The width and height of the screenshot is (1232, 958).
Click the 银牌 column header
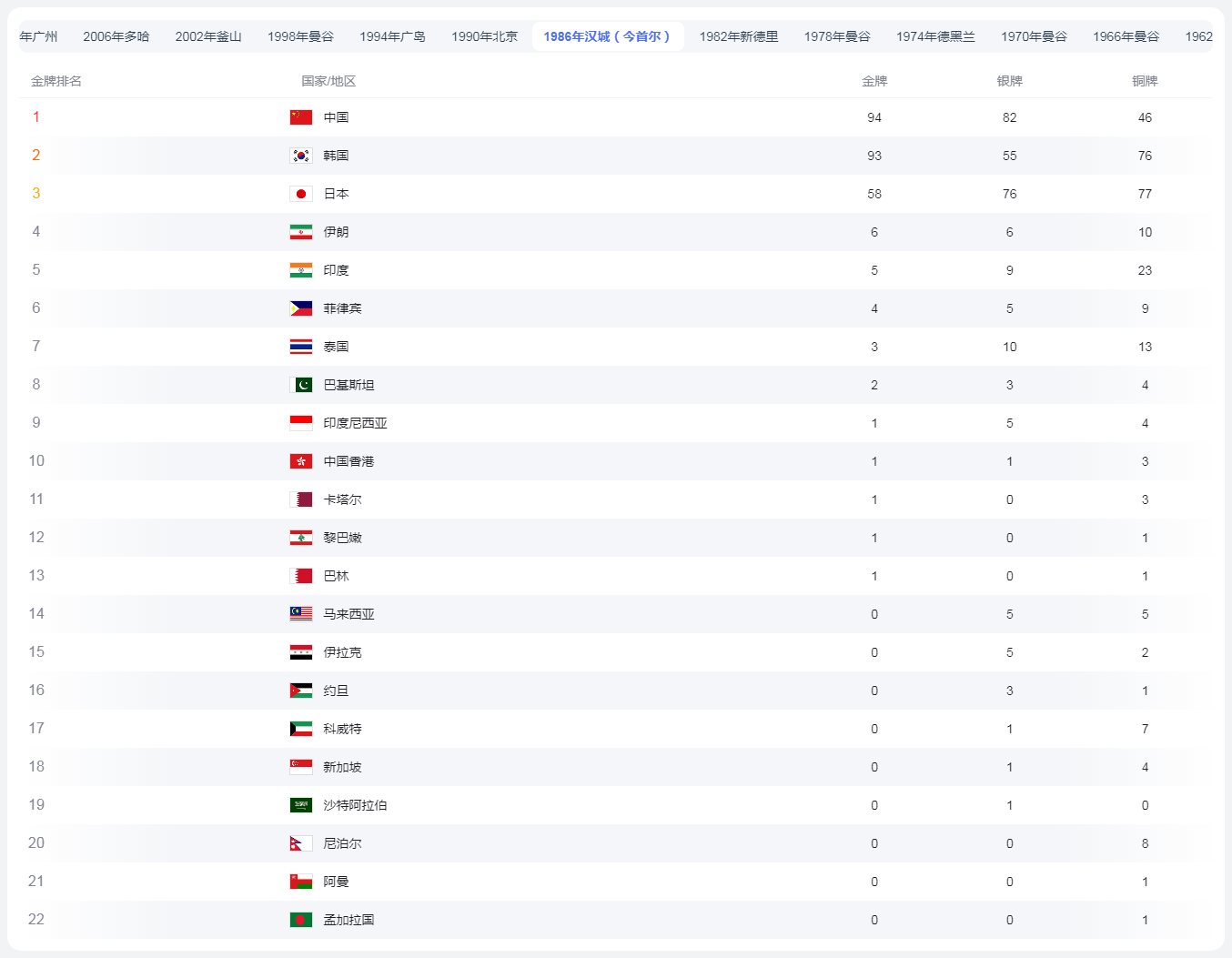(x=1010, y=81)
